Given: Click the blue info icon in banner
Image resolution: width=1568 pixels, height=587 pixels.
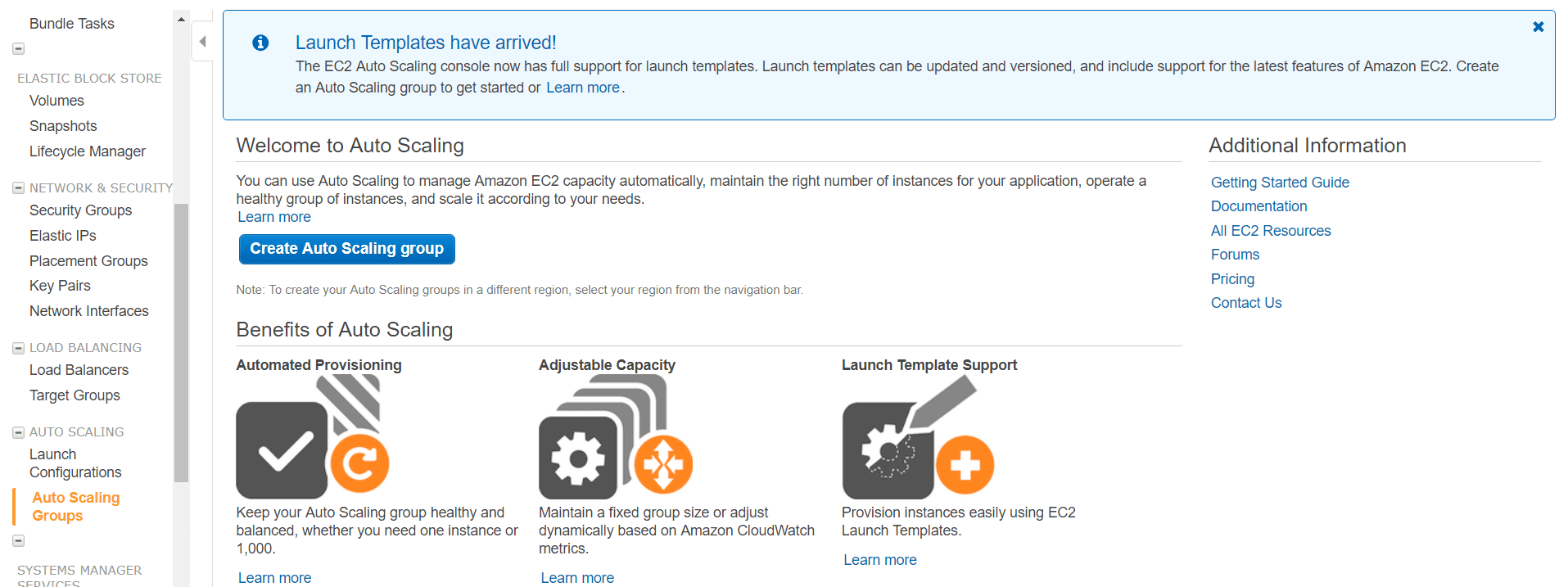Looking at the screenshot, I should [x=260, y=43].
